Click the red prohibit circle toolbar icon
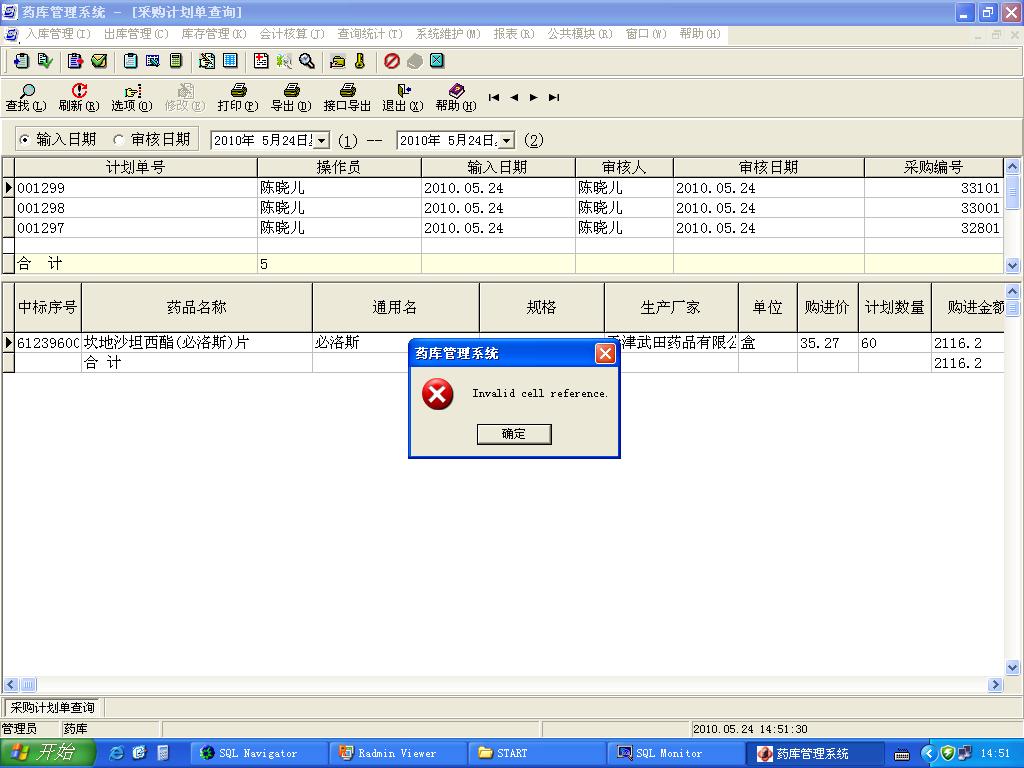1024x768 pixels. [x=392, y=61]
